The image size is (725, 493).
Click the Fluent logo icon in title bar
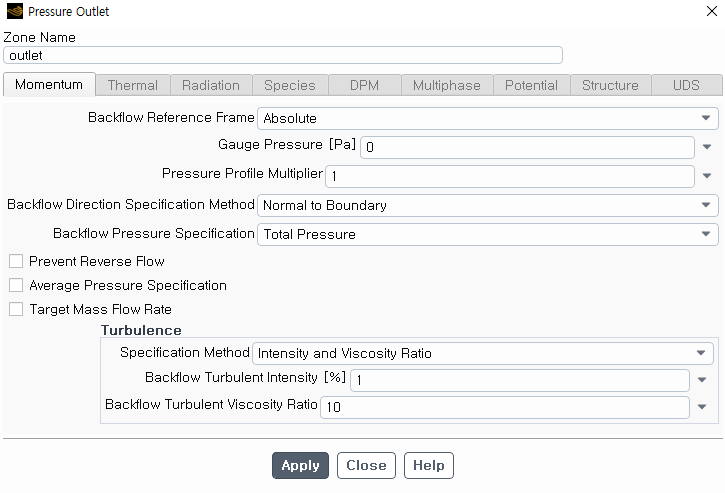14,12
